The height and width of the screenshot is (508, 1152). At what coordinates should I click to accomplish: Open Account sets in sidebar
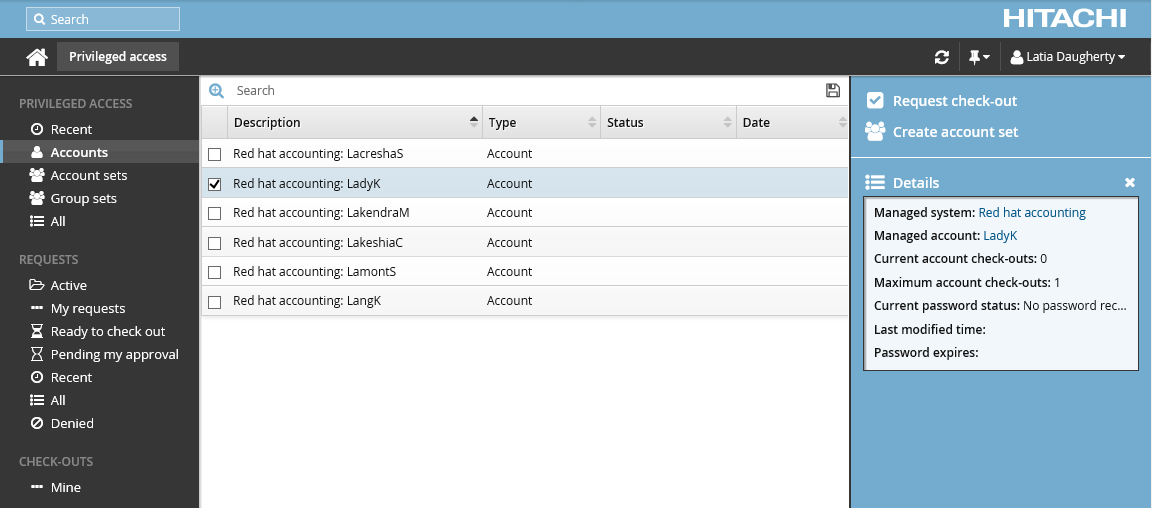(x=88, y=175)
